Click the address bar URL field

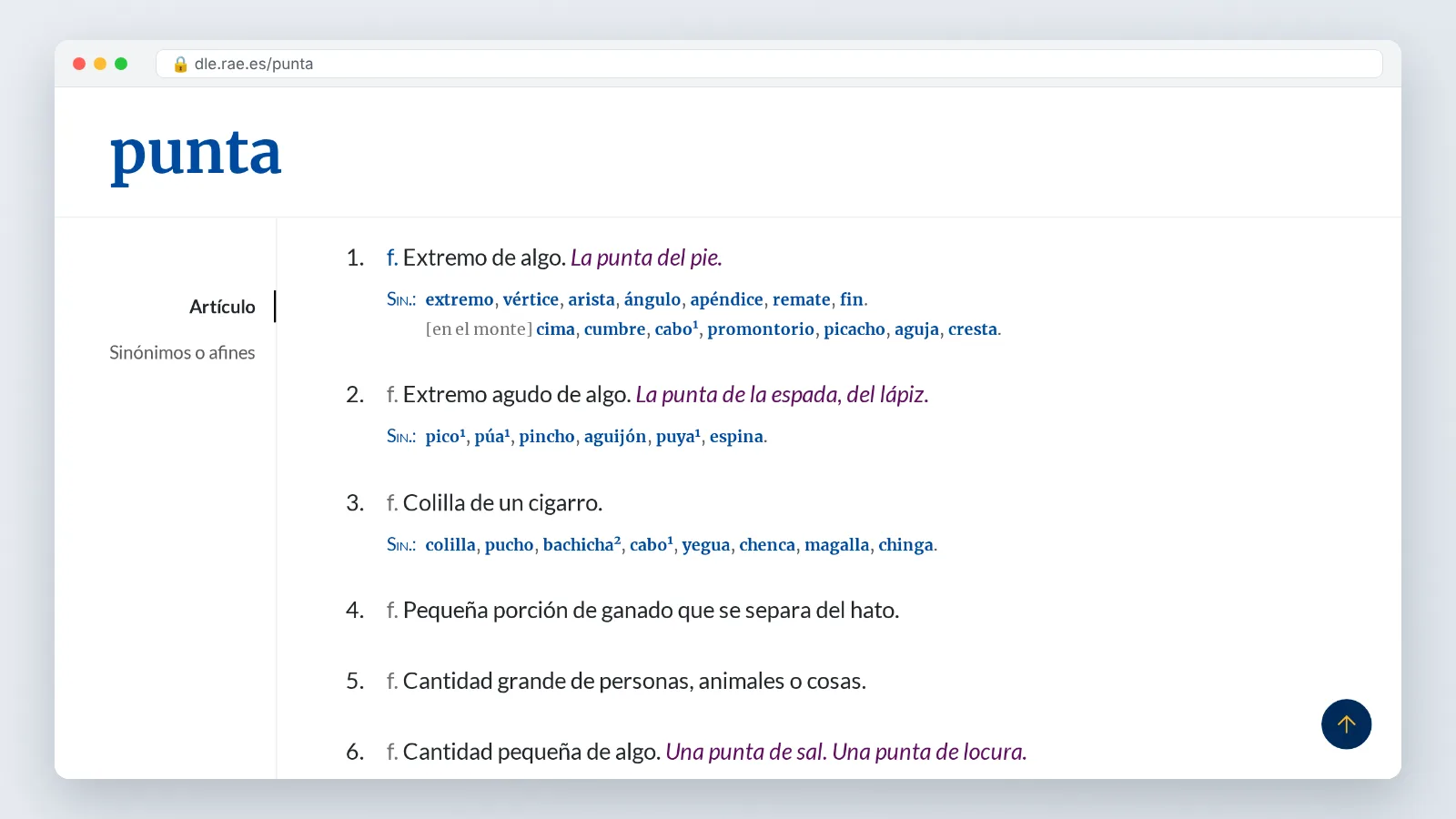coord(769,64)
